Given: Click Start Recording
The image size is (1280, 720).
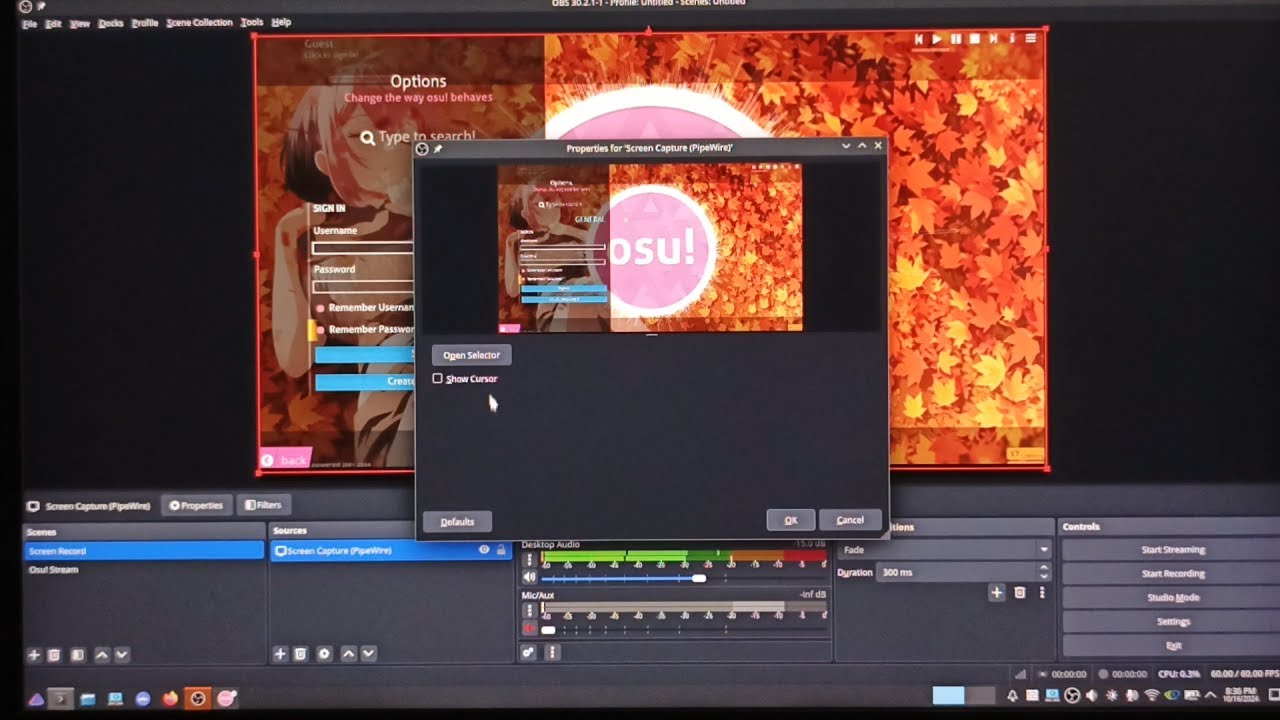Looking at the screenshot, I should [x=1172, y=574].
